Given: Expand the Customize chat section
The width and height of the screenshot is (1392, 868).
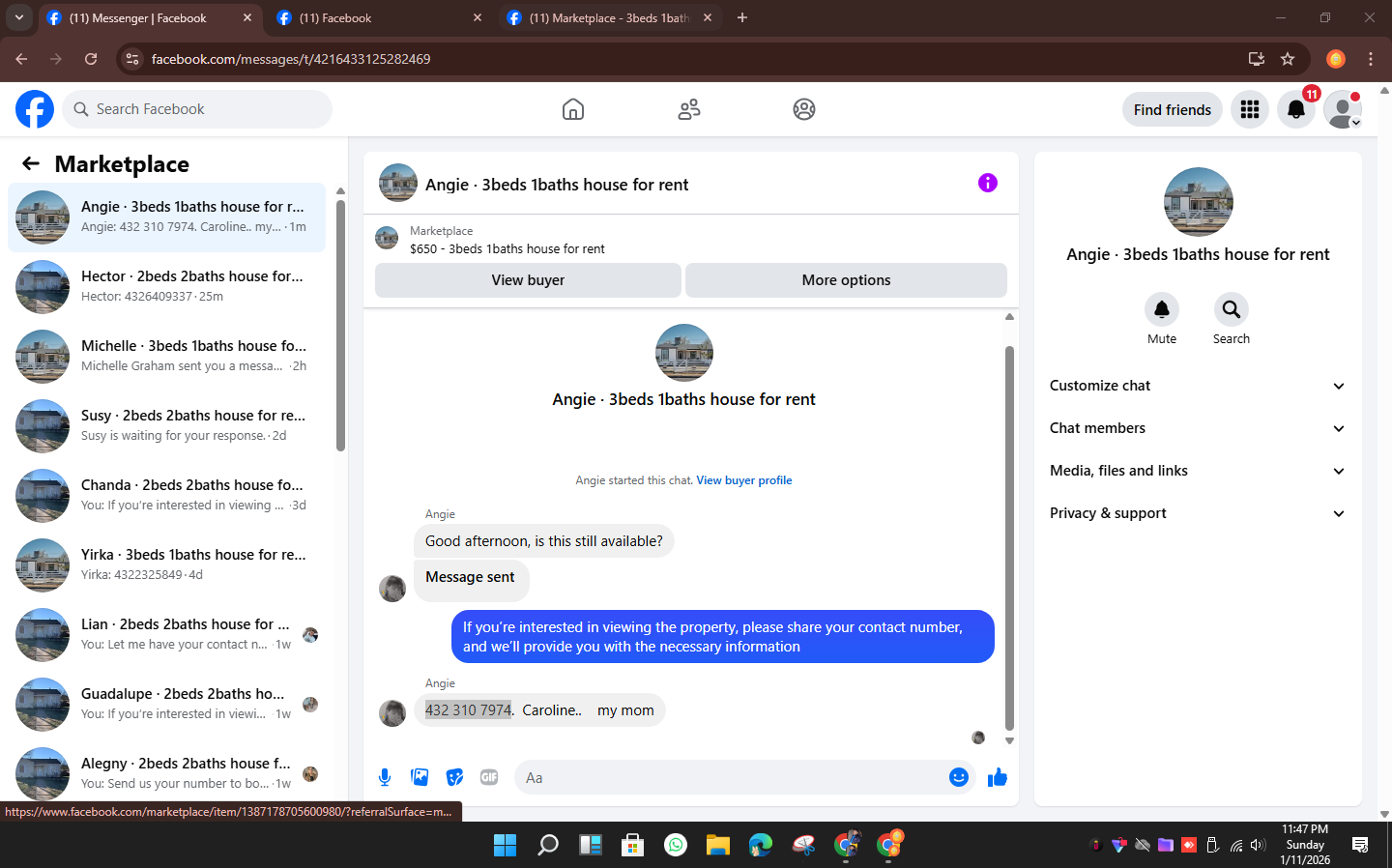Looking at the screenshot, I should [x=1198, y=386].
